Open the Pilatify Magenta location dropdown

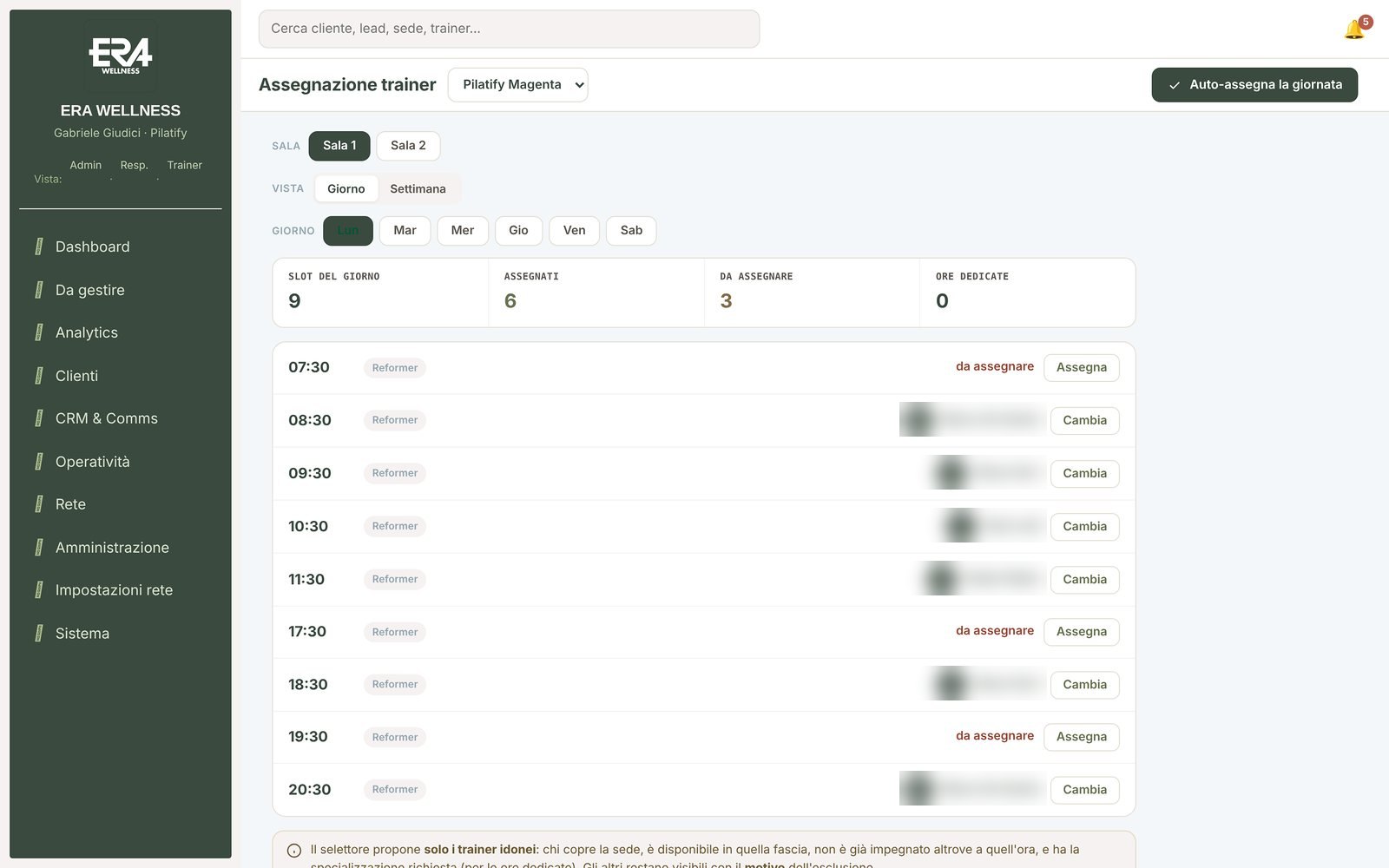tap(518, 85)
